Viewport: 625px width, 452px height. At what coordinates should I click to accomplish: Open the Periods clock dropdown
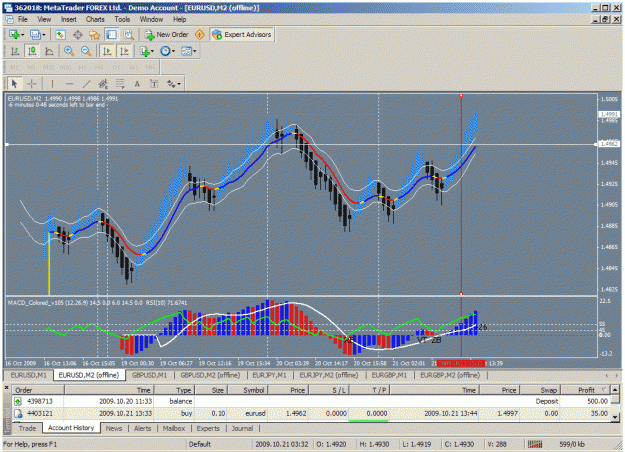pos(167,51)
